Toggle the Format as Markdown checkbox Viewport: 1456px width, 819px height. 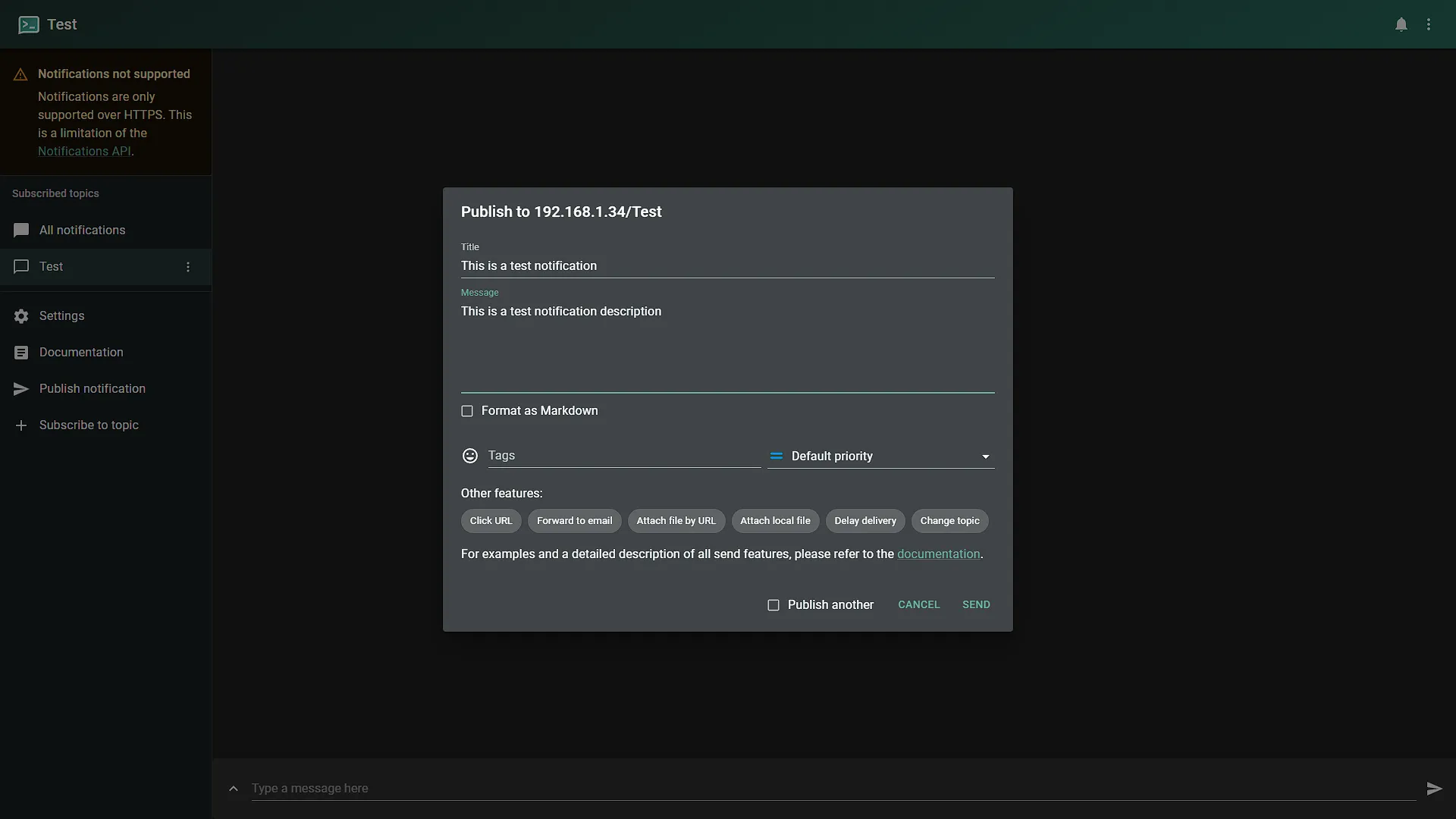(467, 411)
